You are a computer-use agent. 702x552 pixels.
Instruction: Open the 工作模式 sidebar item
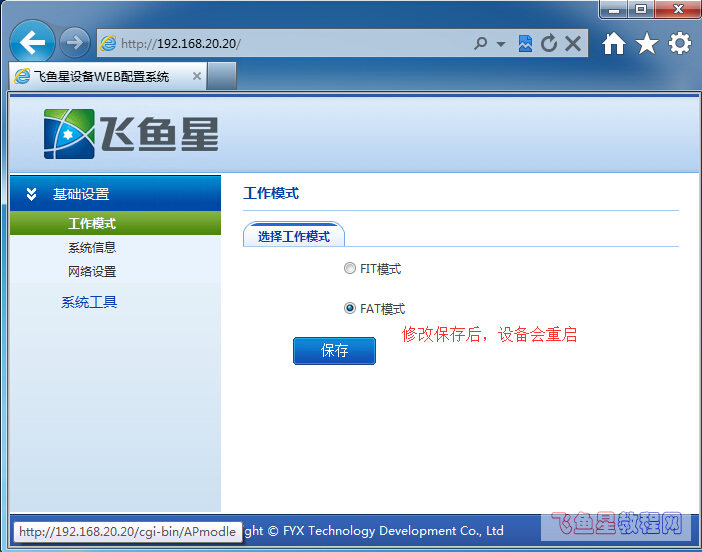(x=115, y=223)
